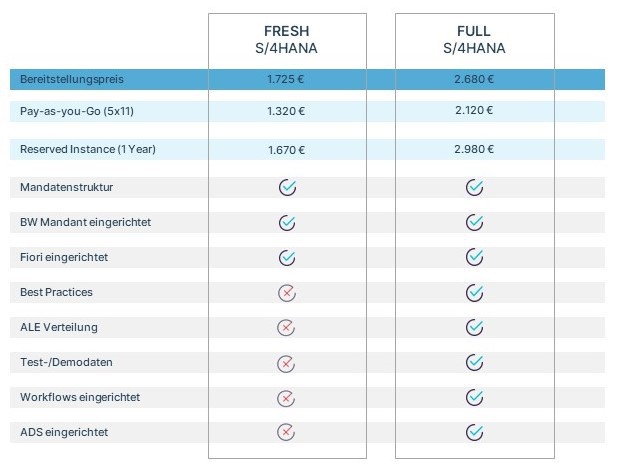Image resolution: width=619 pixels, height=468 pixels.
Task: Click FRESH checkmark for BW Mandant eingerichtet
Action: (287, 222)
